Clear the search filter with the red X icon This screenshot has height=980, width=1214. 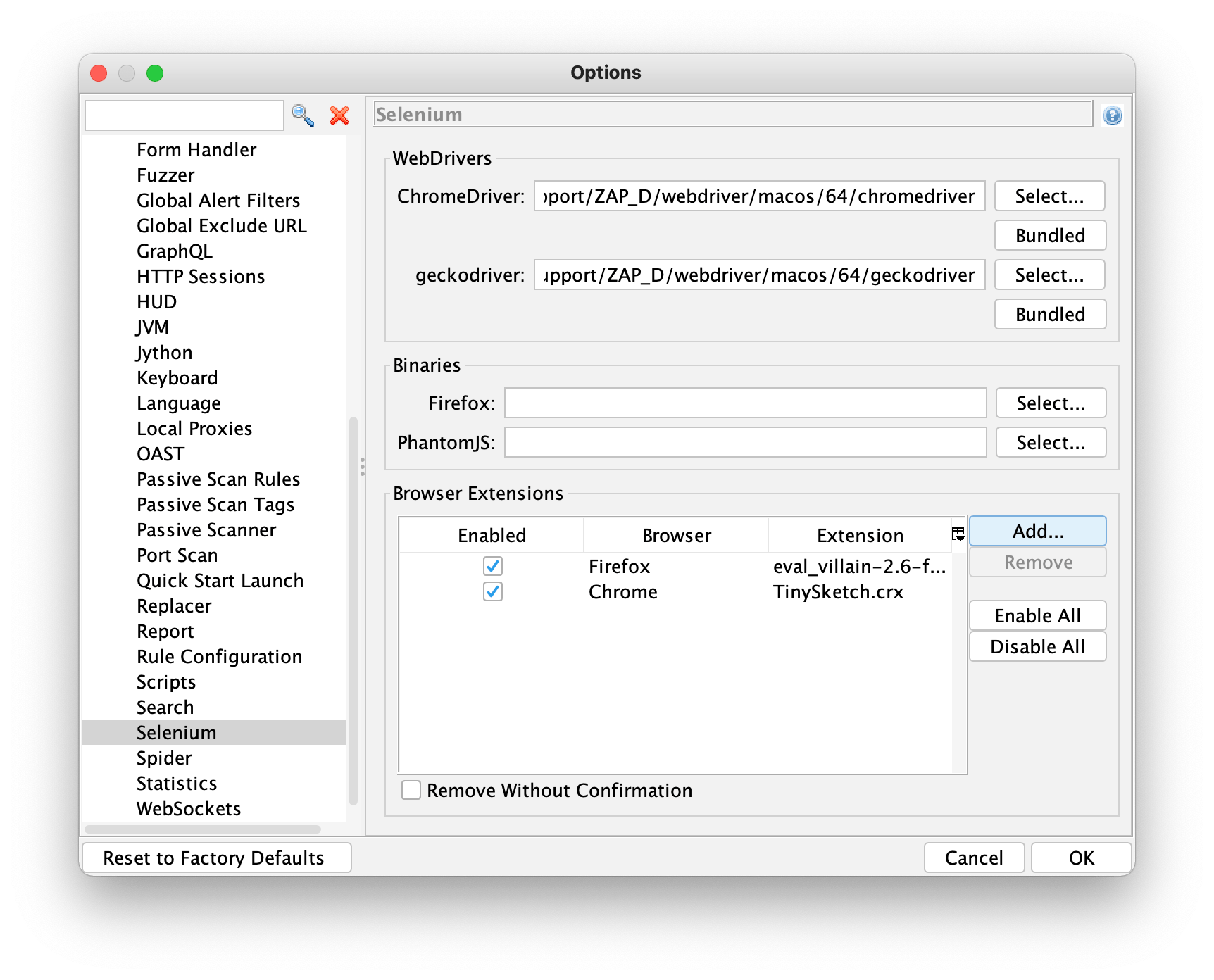(339, 115)
